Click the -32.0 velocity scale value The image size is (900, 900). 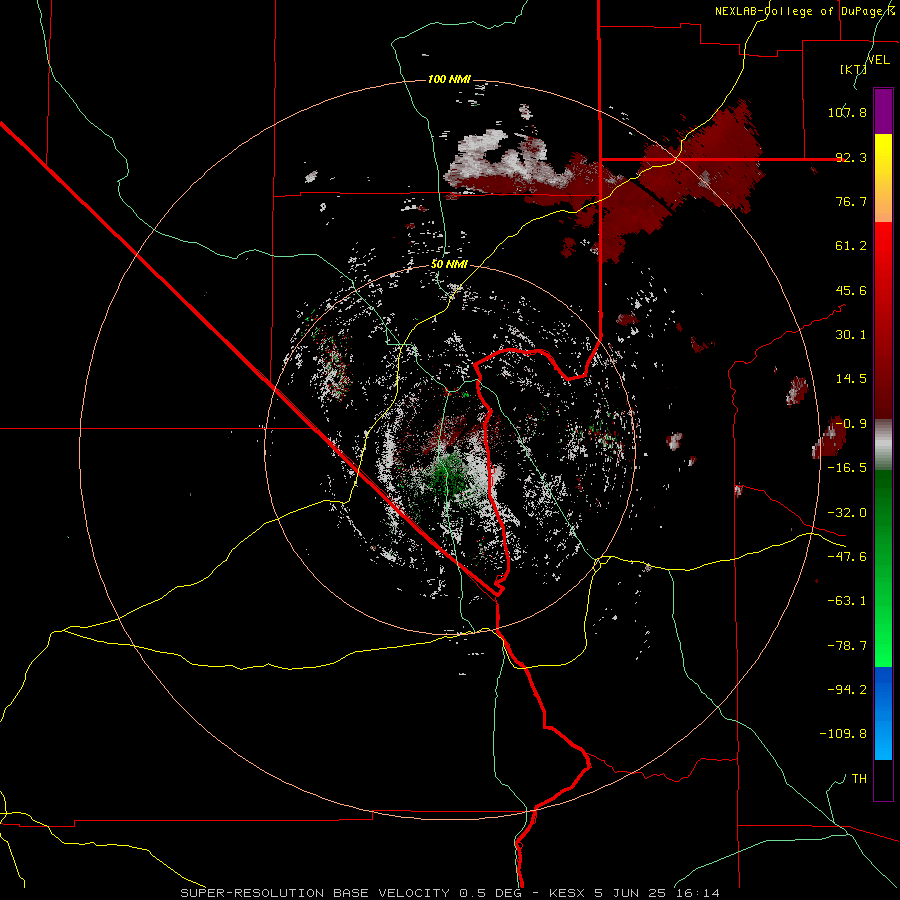[847, 513]
